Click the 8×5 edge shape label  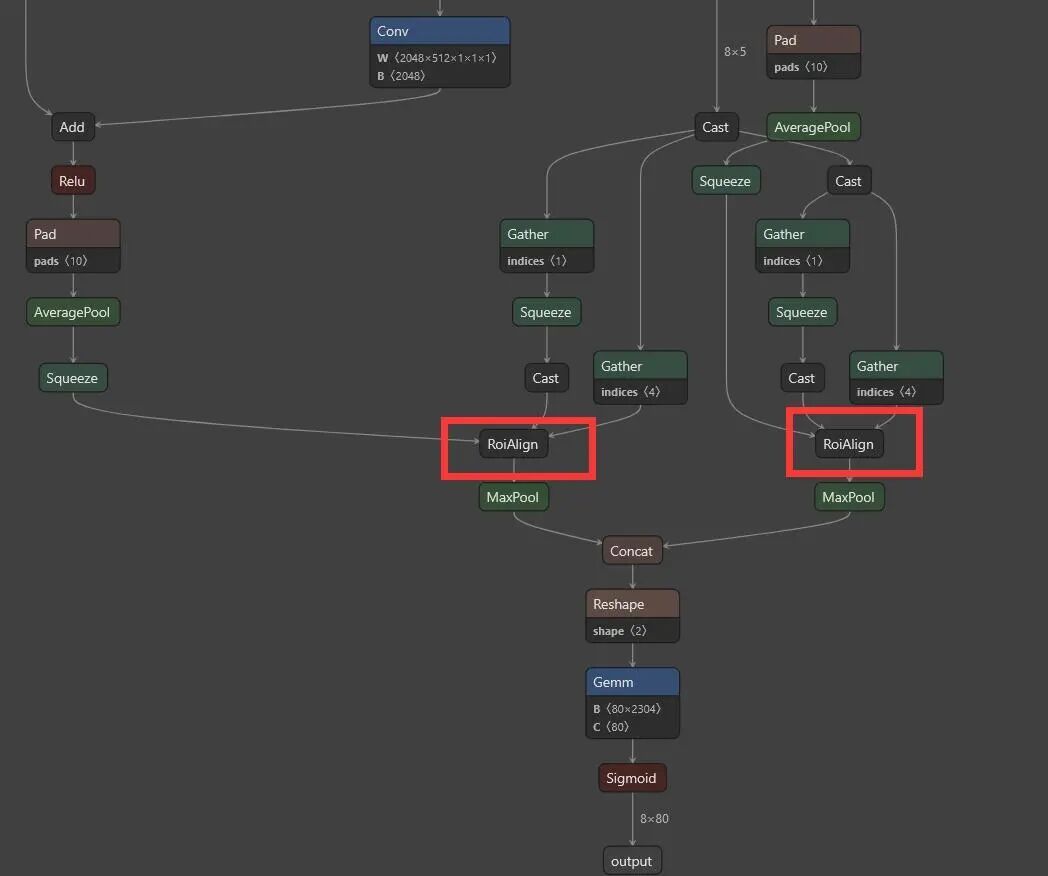735,51
